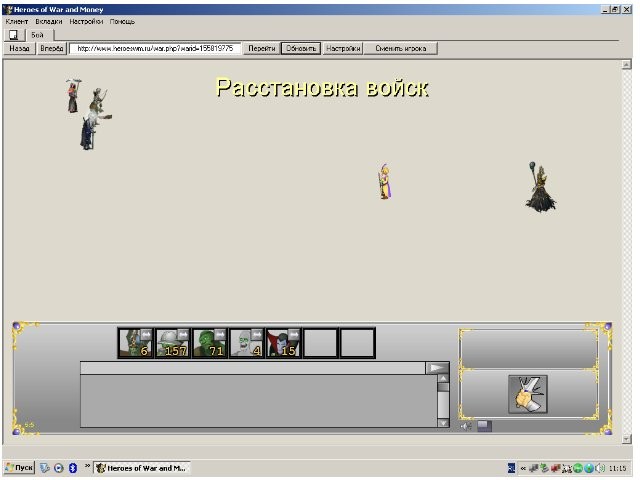This screenshot has width=640, height=480.
Task: Click the tray volume icon
Action: coord(600,469)
